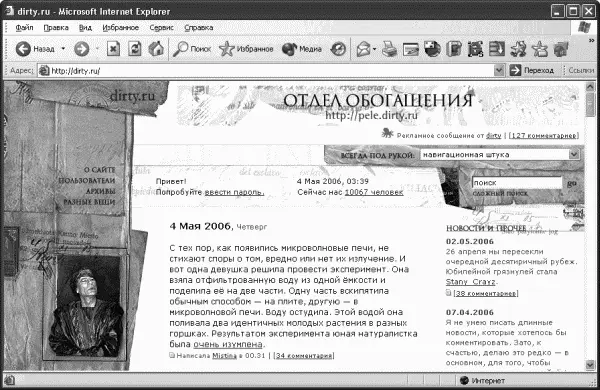Click the page icon in status bar

point(9,380)
